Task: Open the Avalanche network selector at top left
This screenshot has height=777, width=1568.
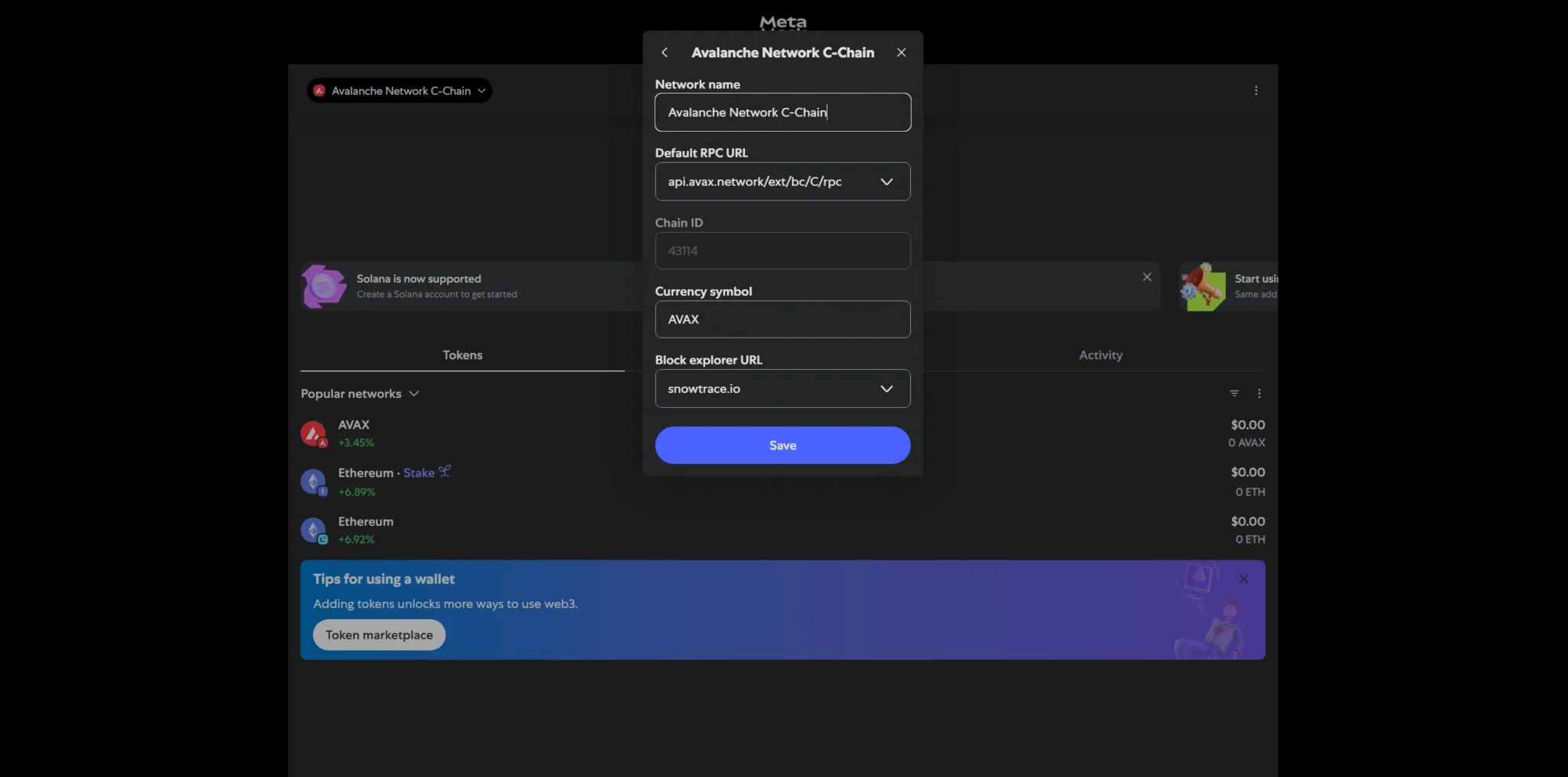Action: pyautogui.click(x=400, y=91)
